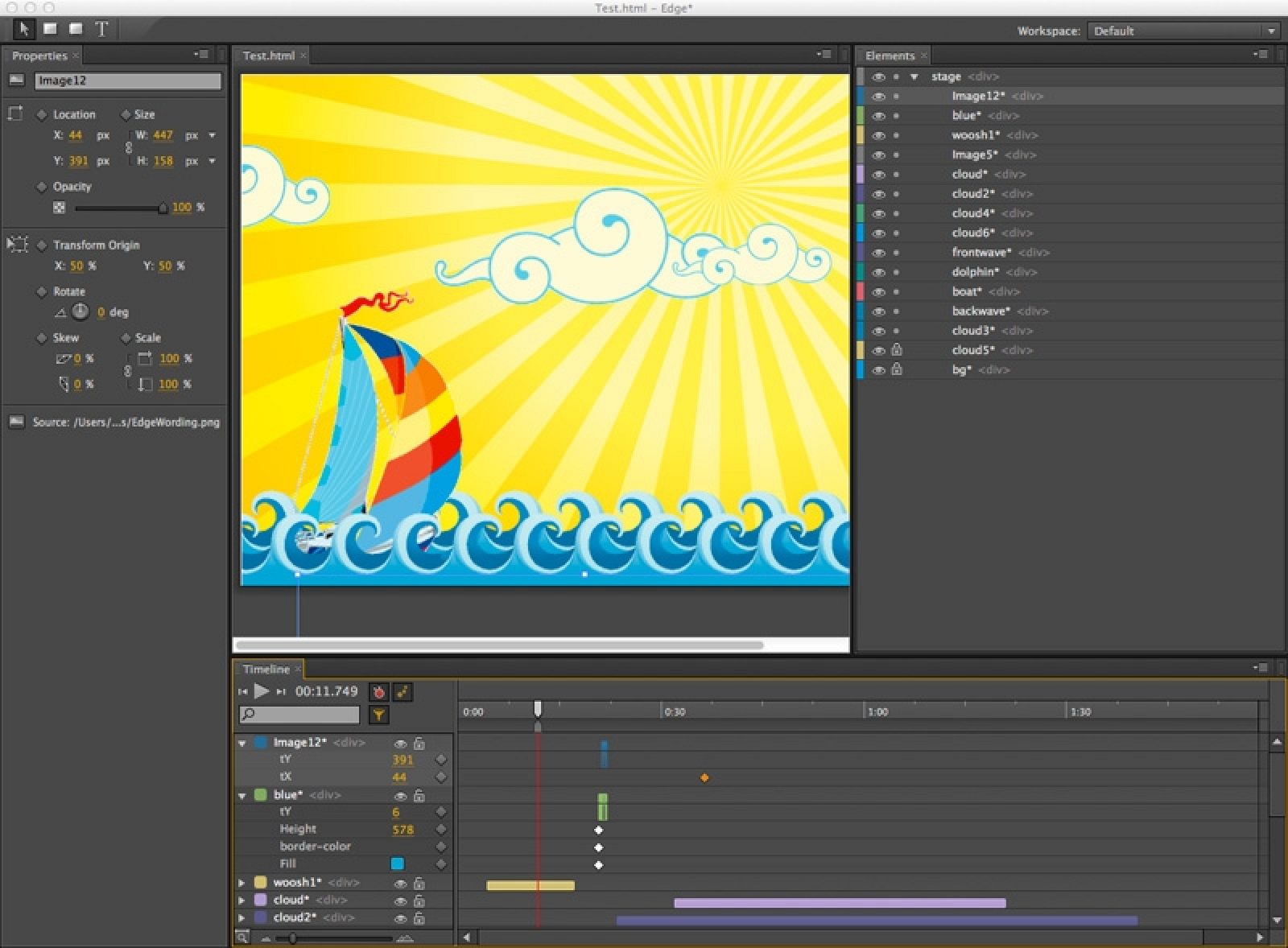
Task: Click the tY value of blue element
Action: 395,811
